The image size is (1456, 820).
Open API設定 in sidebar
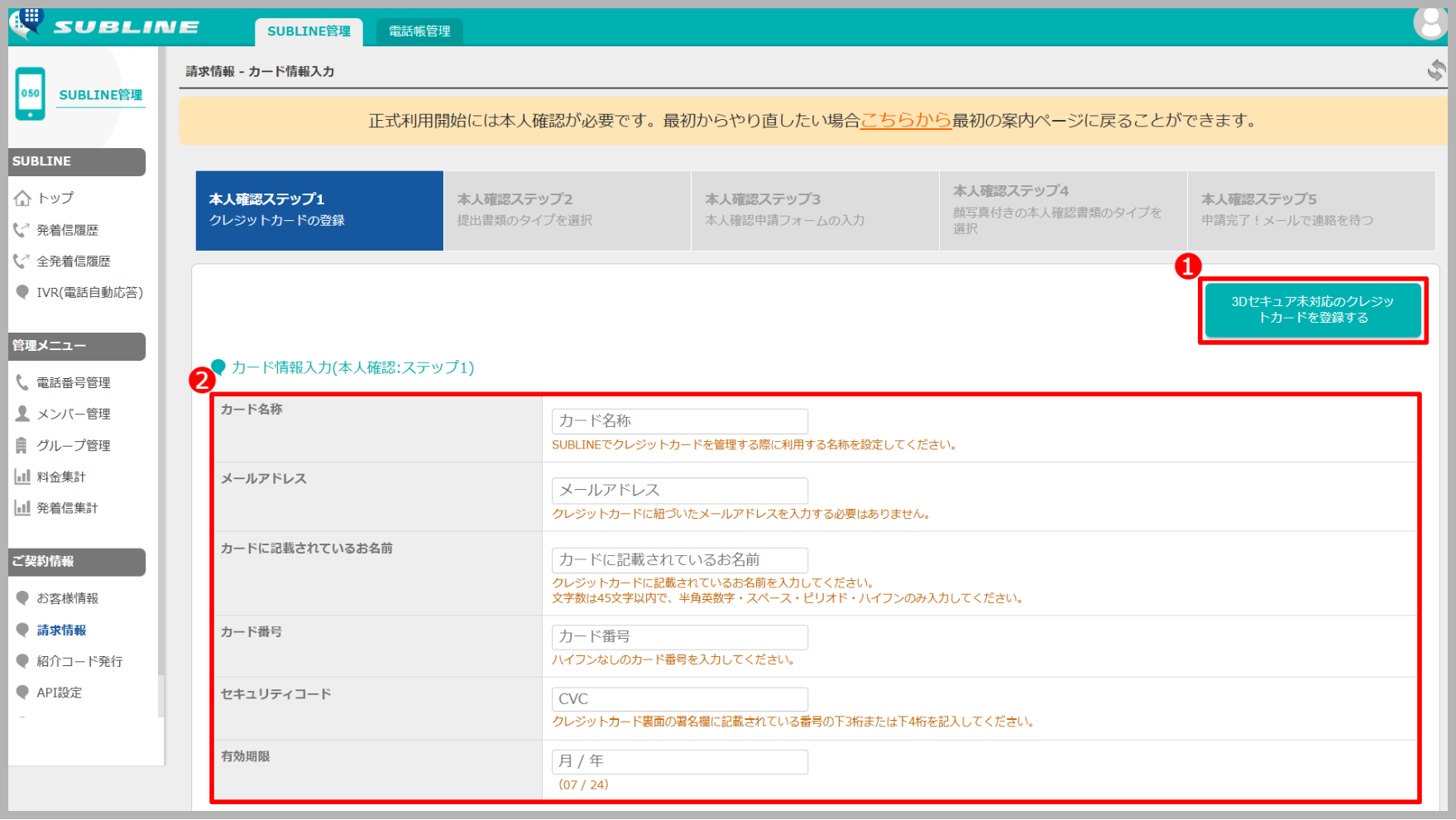59,693
